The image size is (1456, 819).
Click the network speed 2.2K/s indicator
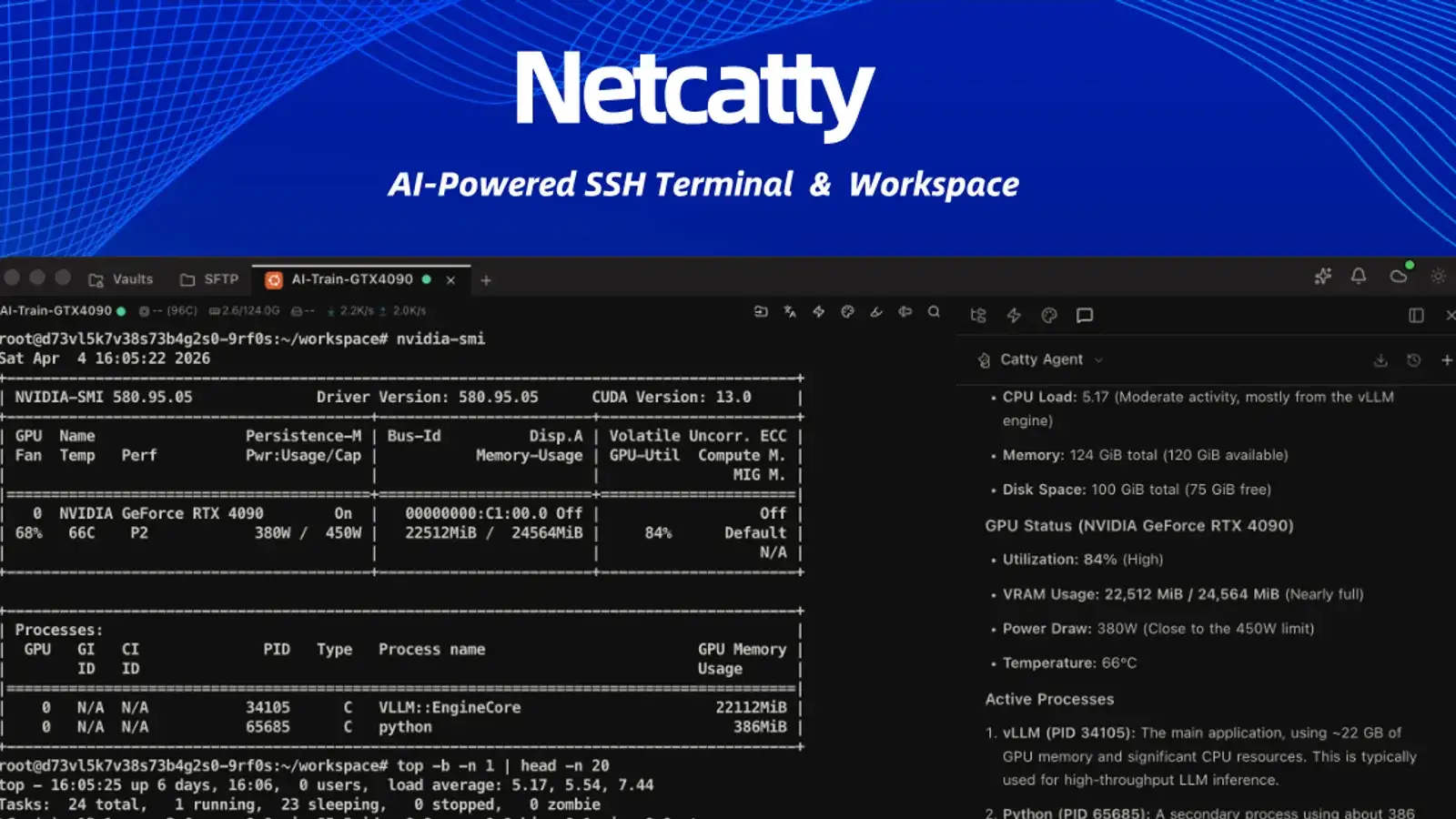coord(349,310)
